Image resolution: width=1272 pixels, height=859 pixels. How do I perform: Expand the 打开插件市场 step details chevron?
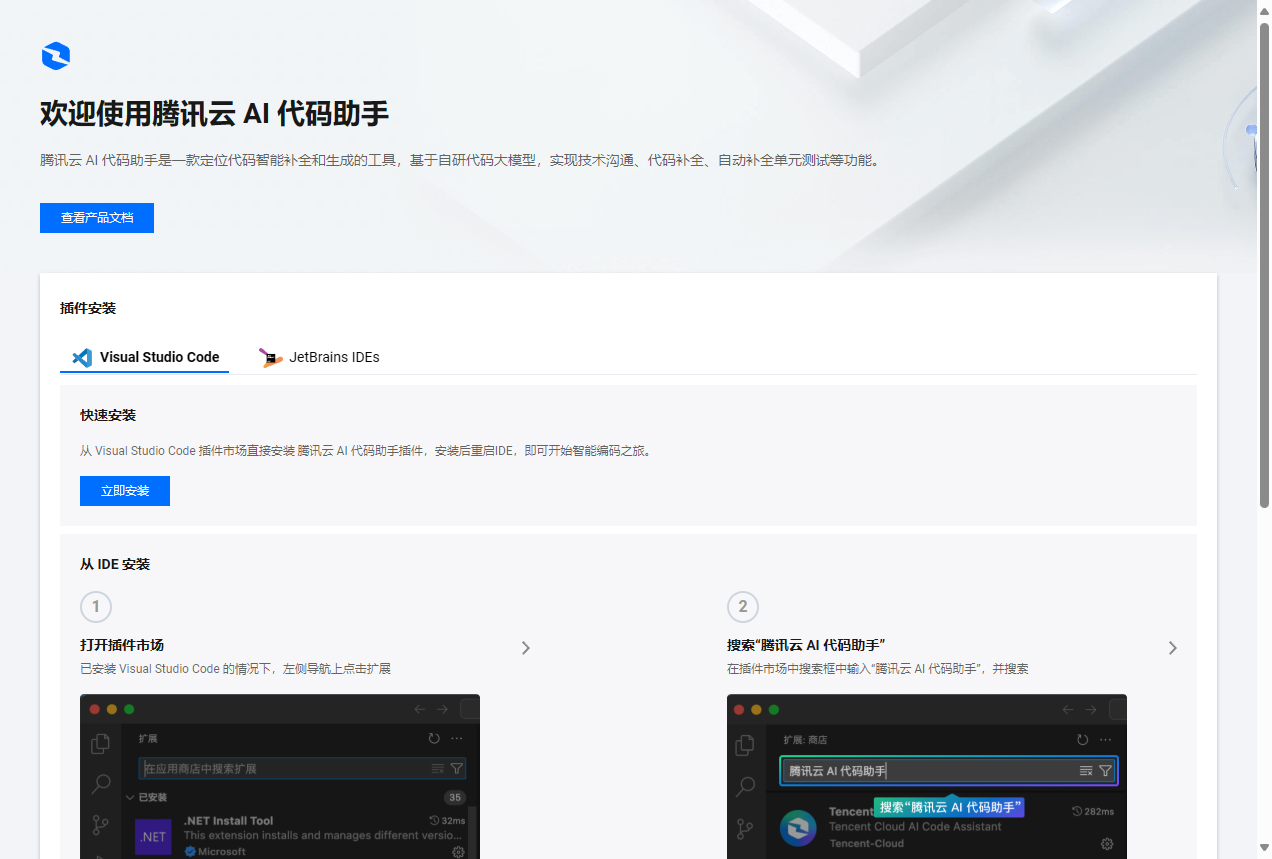coord(526,648)
